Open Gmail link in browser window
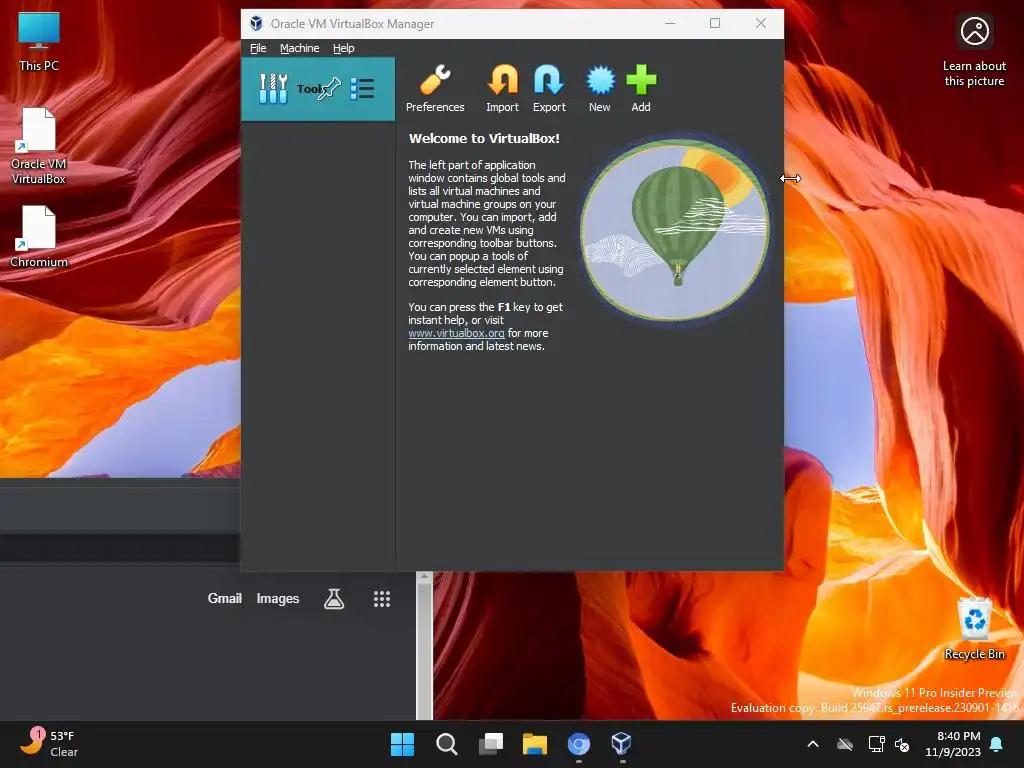 coord(225,598)
